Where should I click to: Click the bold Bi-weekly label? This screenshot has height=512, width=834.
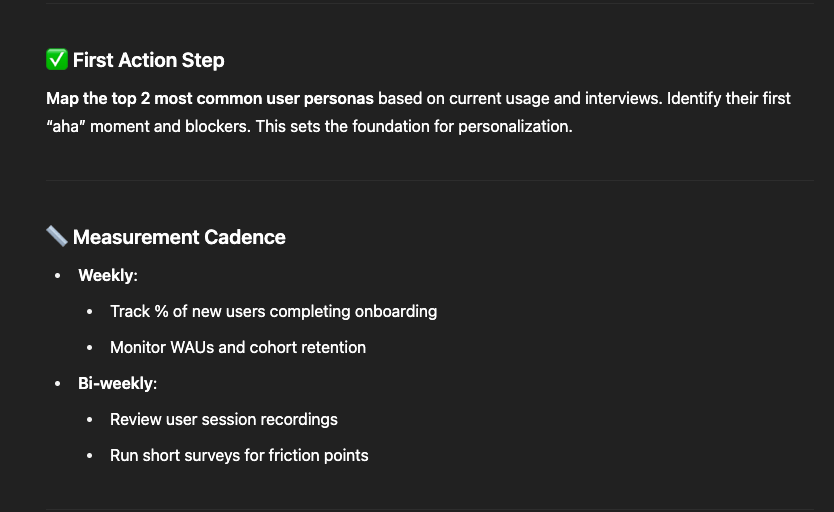[x=116, y=383]
